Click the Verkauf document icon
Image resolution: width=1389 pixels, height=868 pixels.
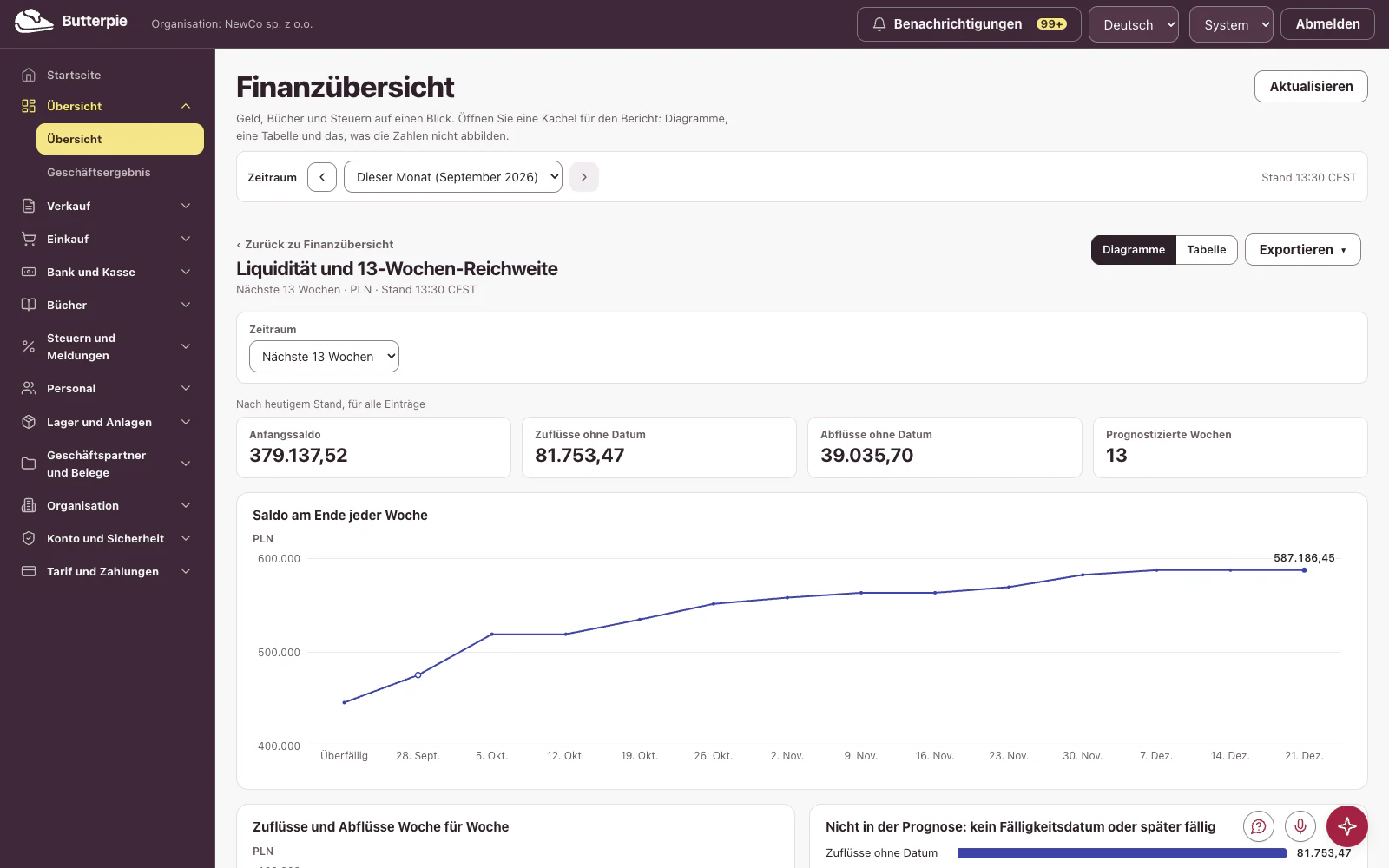29,206
